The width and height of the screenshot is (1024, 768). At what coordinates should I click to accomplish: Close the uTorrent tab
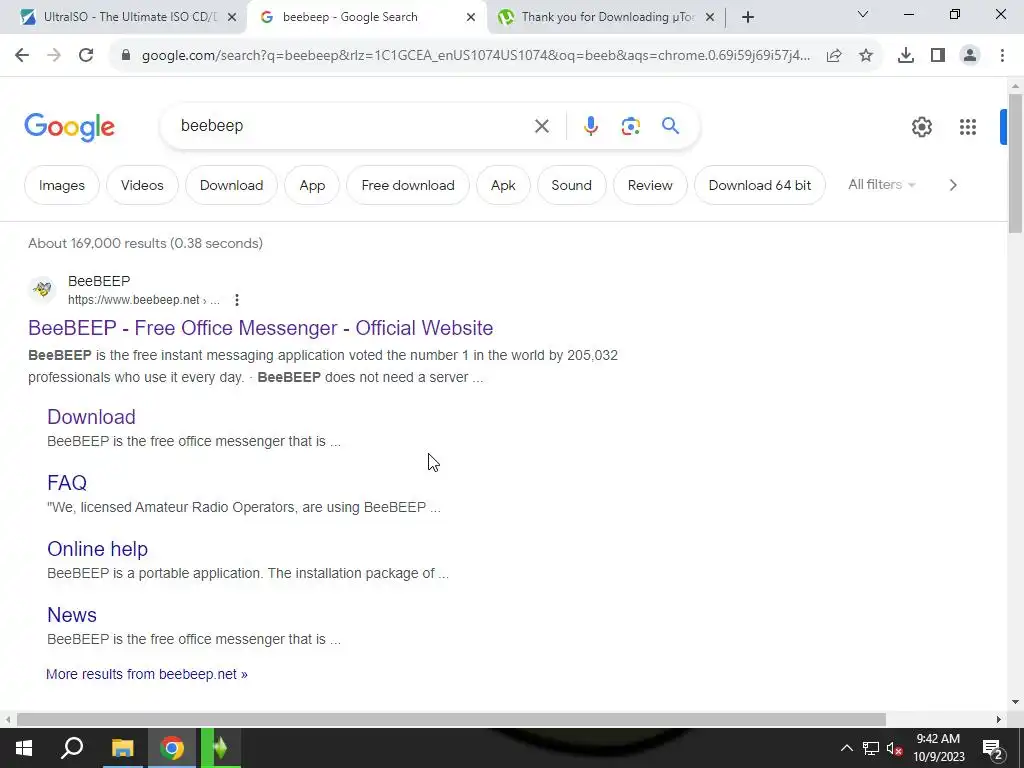pyautogui.click(x=711, y=18)
